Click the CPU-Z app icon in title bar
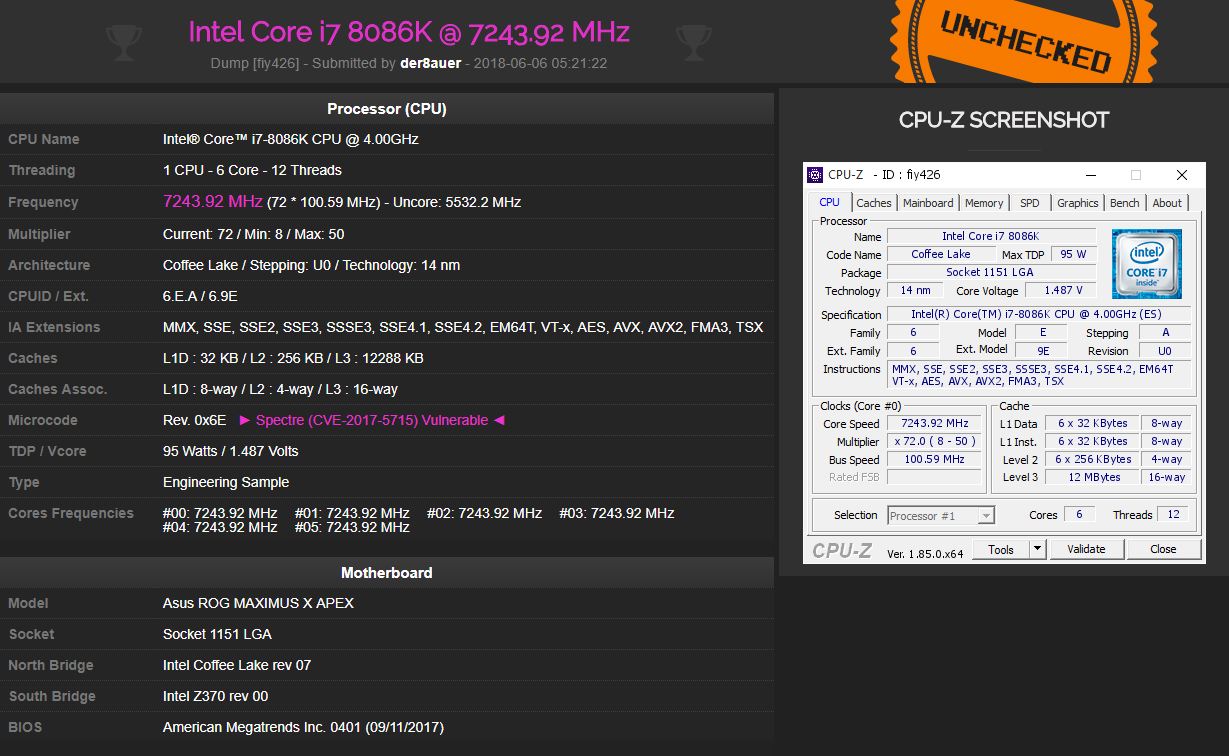The image size is (1229, 756). coord(816,175)
